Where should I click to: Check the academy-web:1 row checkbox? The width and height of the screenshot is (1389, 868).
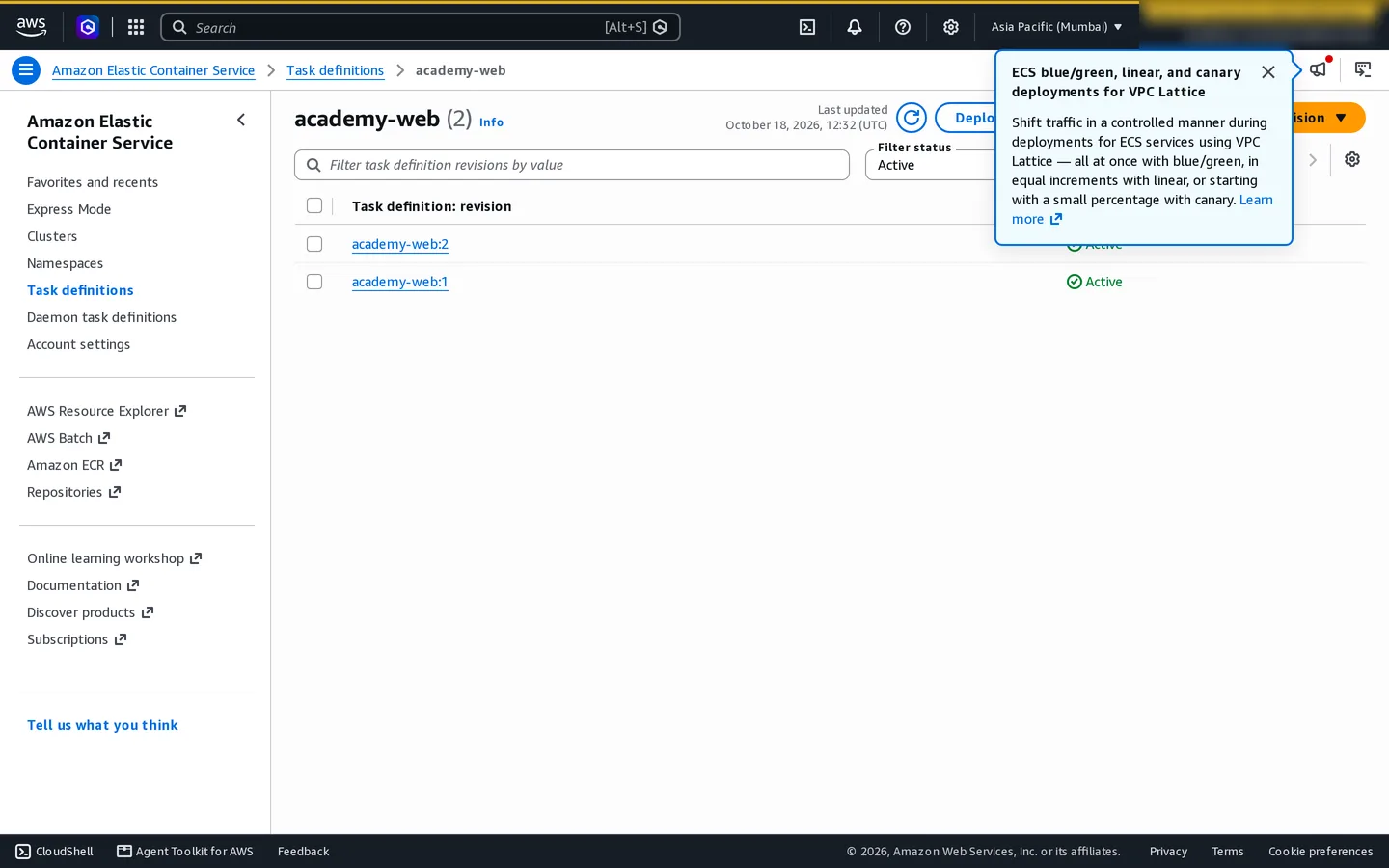tap(314, 282)
